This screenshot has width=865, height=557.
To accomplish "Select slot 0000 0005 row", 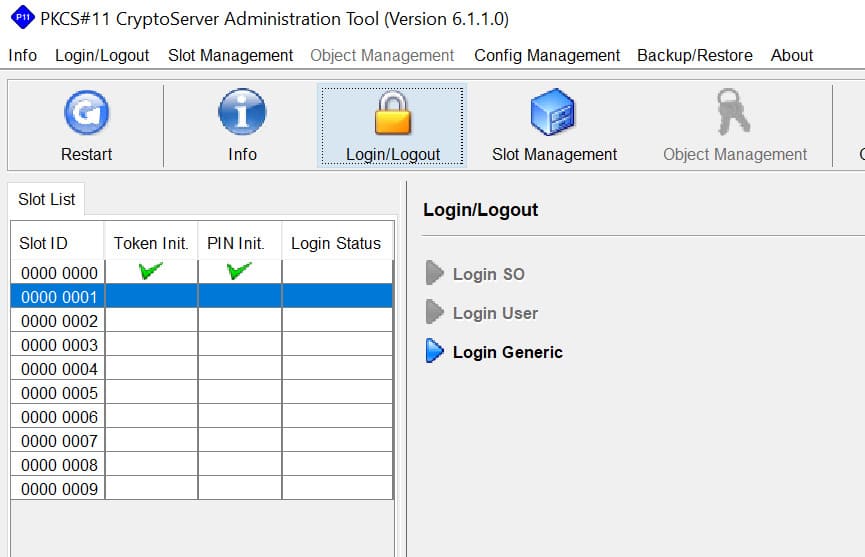I will click(202, 392).
